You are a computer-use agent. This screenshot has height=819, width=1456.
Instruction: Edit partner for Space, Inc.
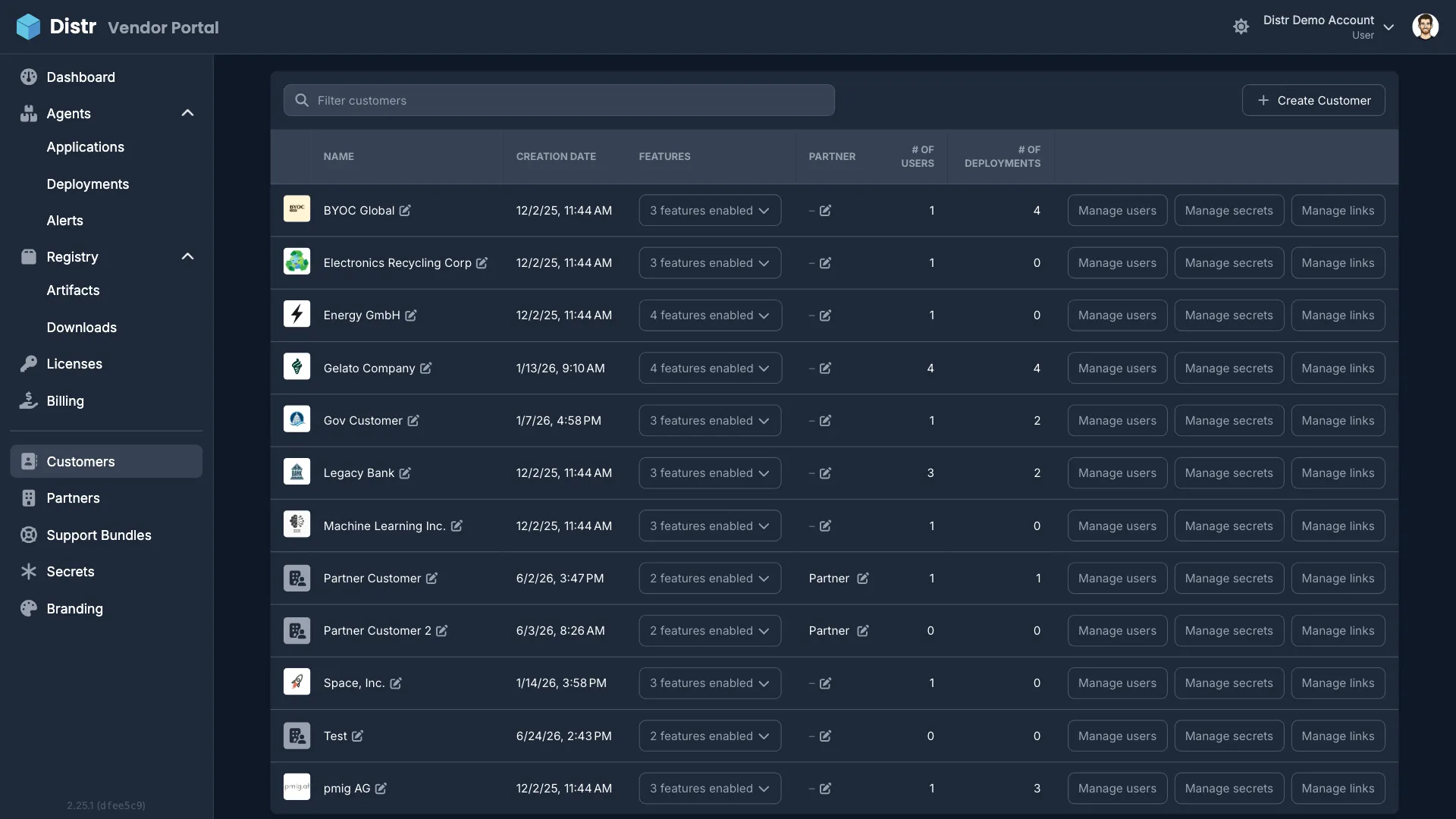pyautogui.click(x=825, y=682)
